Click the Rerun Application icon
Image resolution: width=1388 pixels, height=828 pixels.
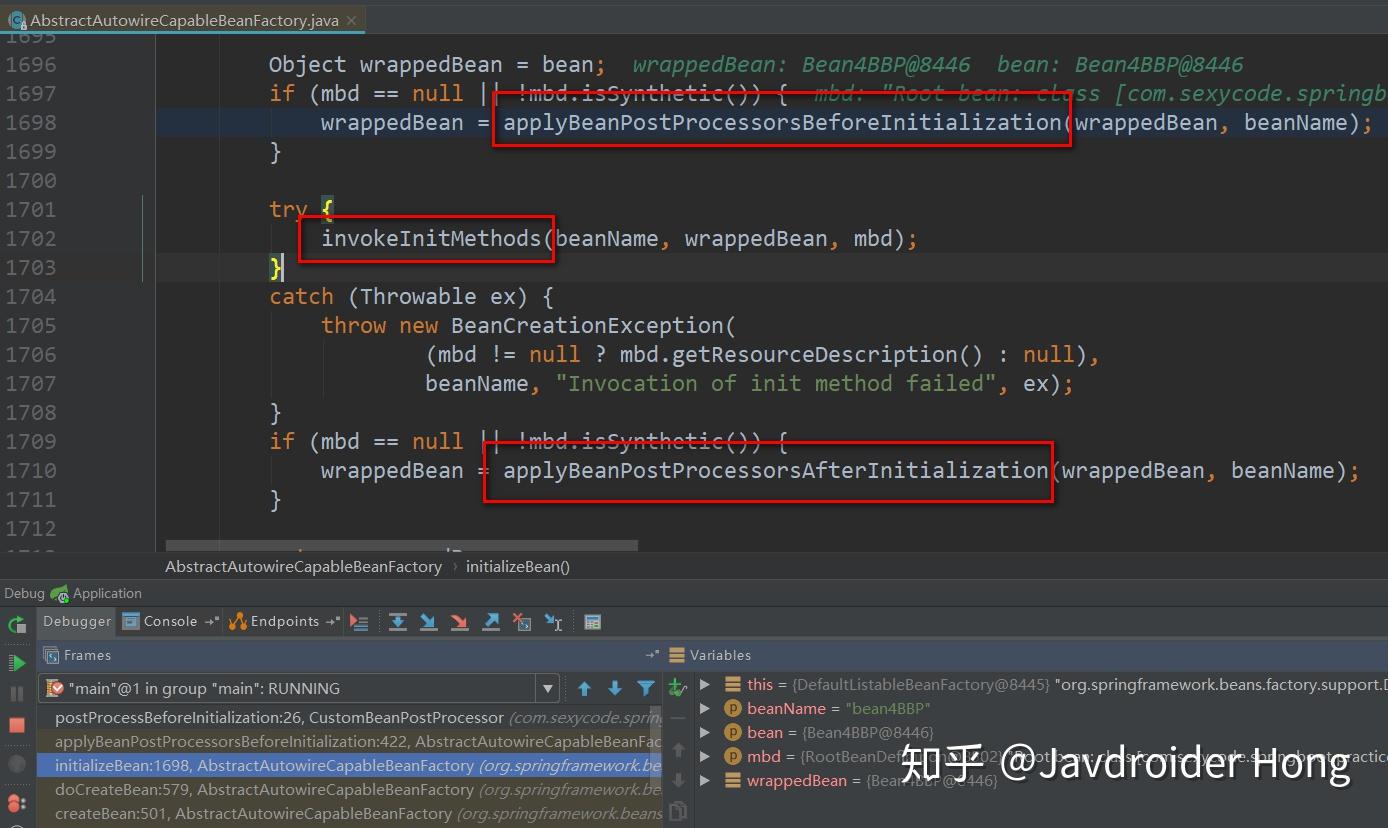(16, 624)
